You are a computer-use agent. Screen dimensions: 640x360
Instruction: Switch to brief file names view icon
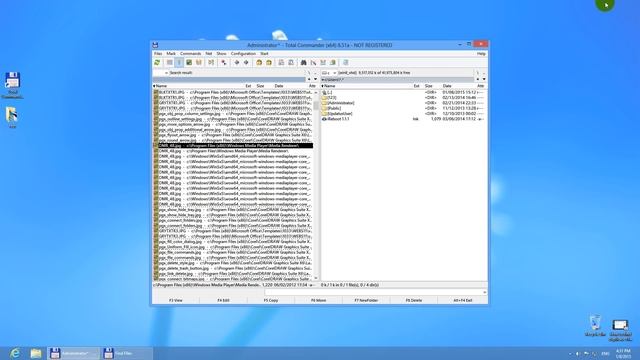(169, 62)
